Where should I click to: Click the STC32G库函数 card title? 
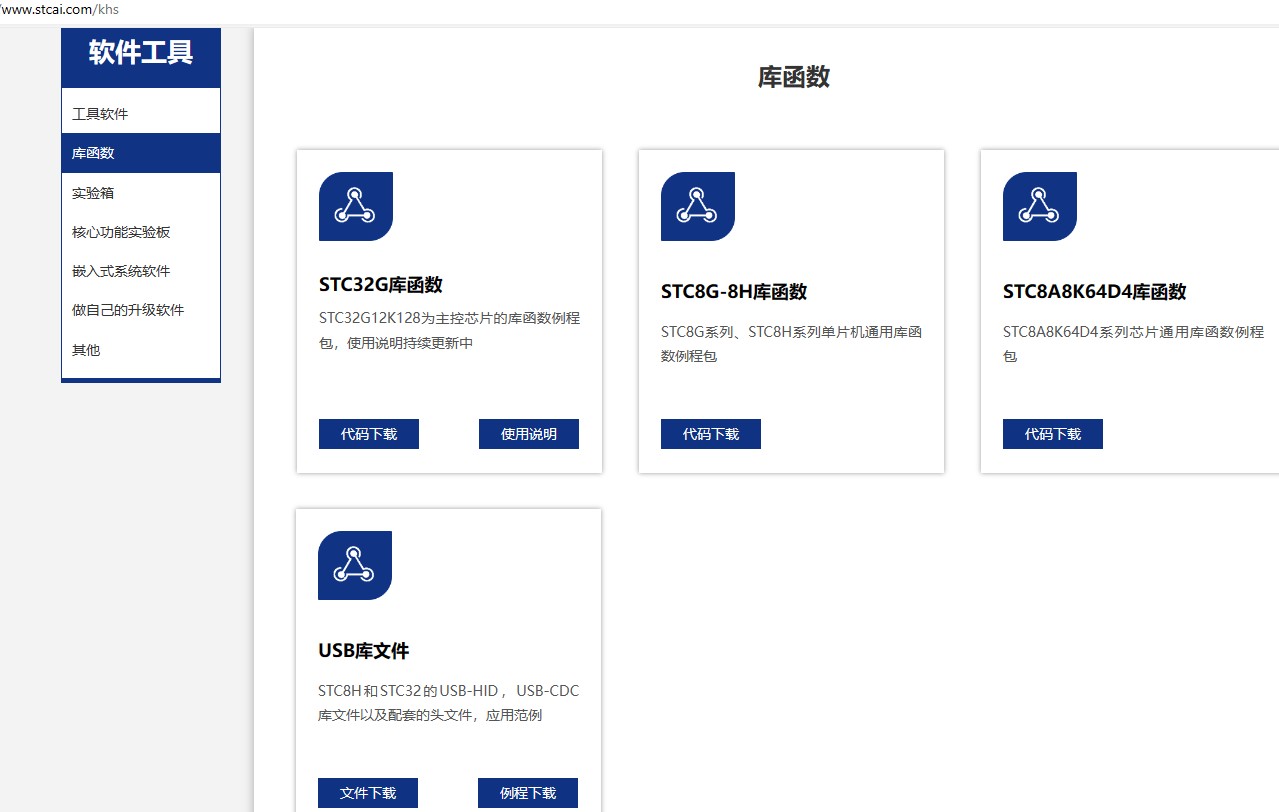[x=381, y=285]
